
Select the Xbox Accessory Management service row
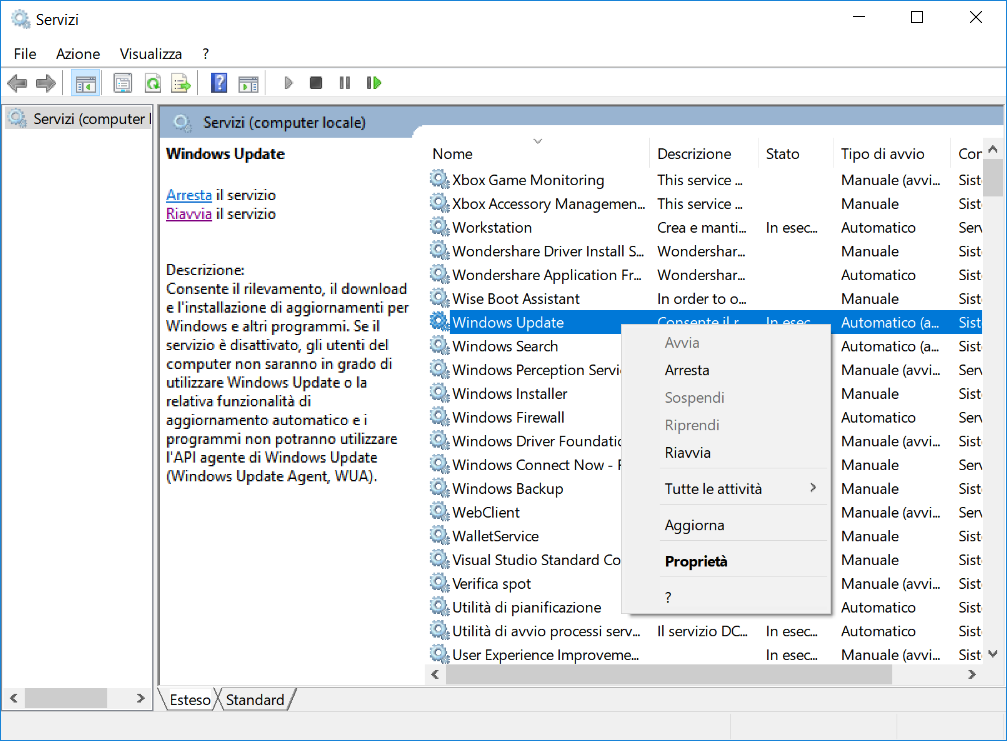(x=705, y=204)
